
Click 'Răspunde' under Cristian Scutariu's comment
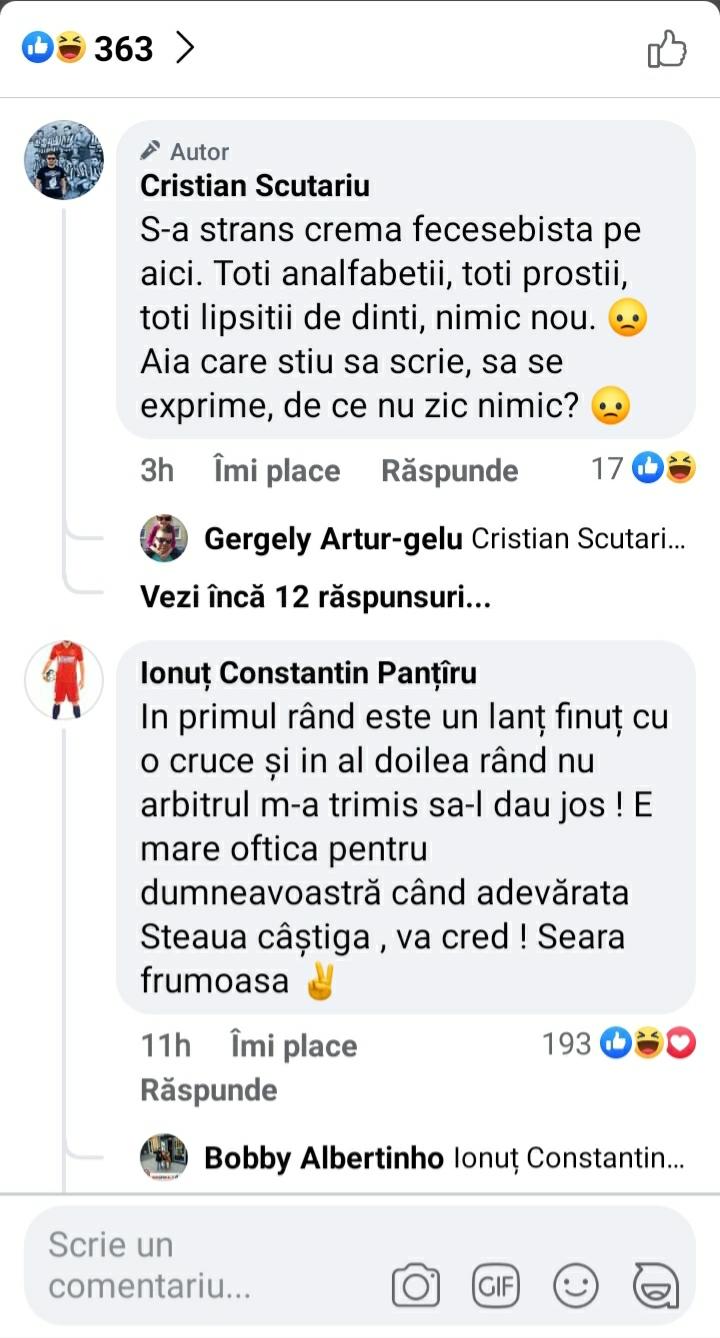pyautogui.click(x=450, y=471)
